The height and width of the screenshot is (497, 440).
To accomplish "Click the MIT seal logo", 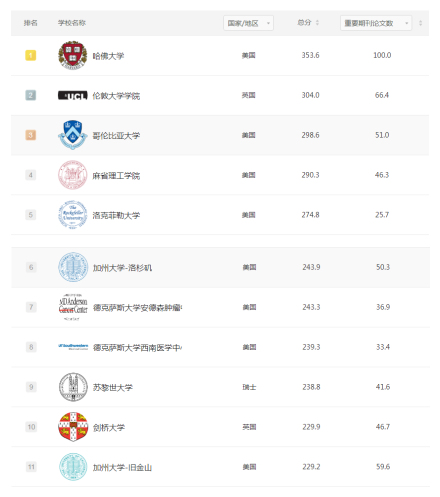I will [x=73, y=175].
